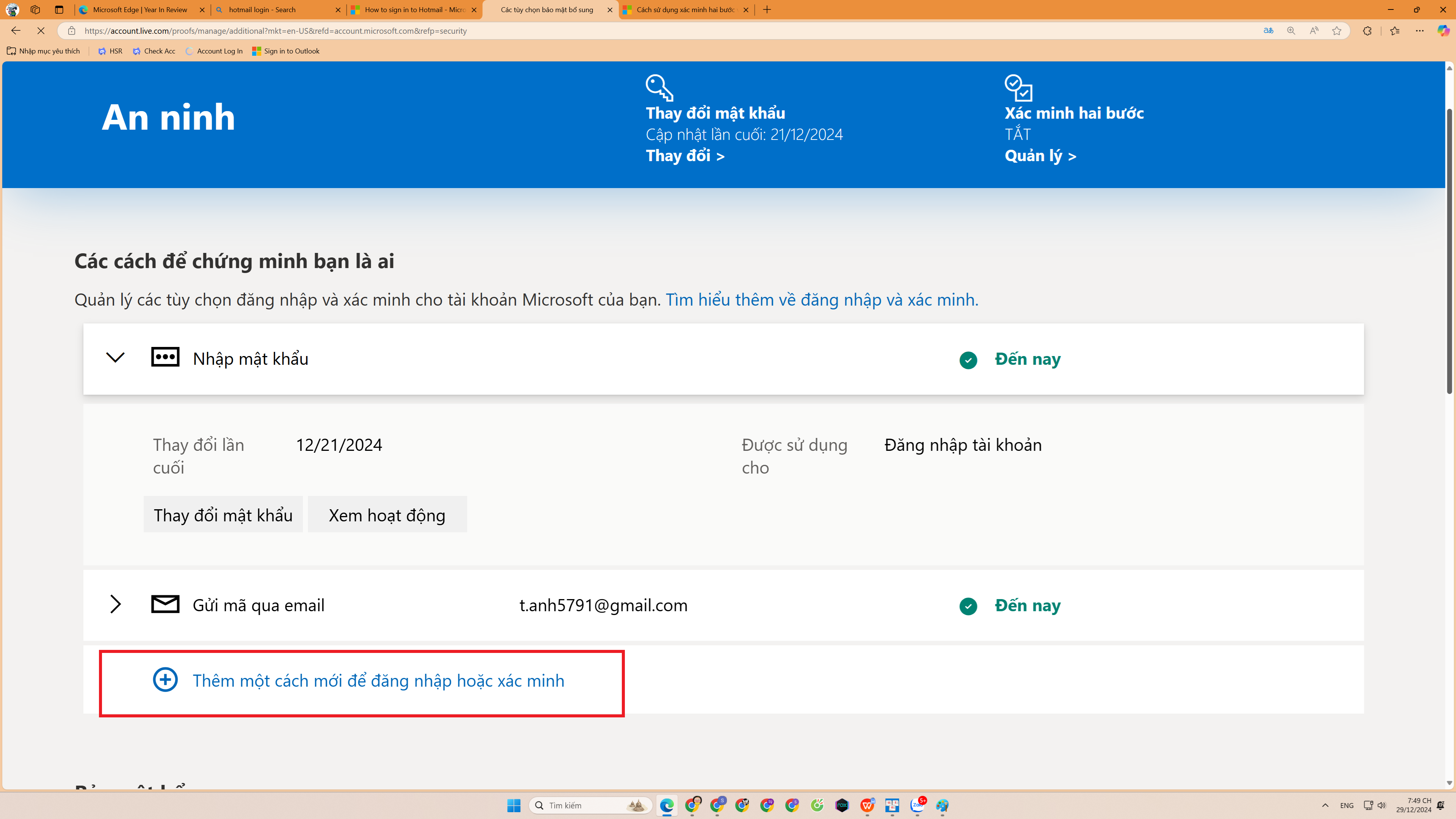
Task: View site information lock icon
Action: click(72, 31)
